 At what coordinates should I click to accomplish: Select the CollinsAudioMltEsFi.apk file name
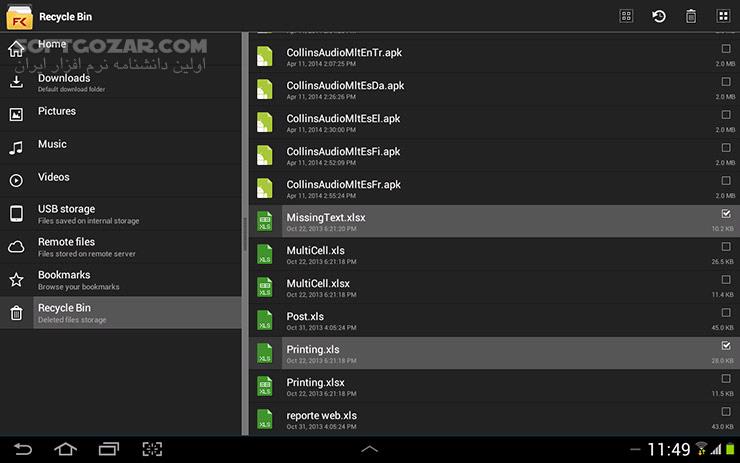coord(343,152)
